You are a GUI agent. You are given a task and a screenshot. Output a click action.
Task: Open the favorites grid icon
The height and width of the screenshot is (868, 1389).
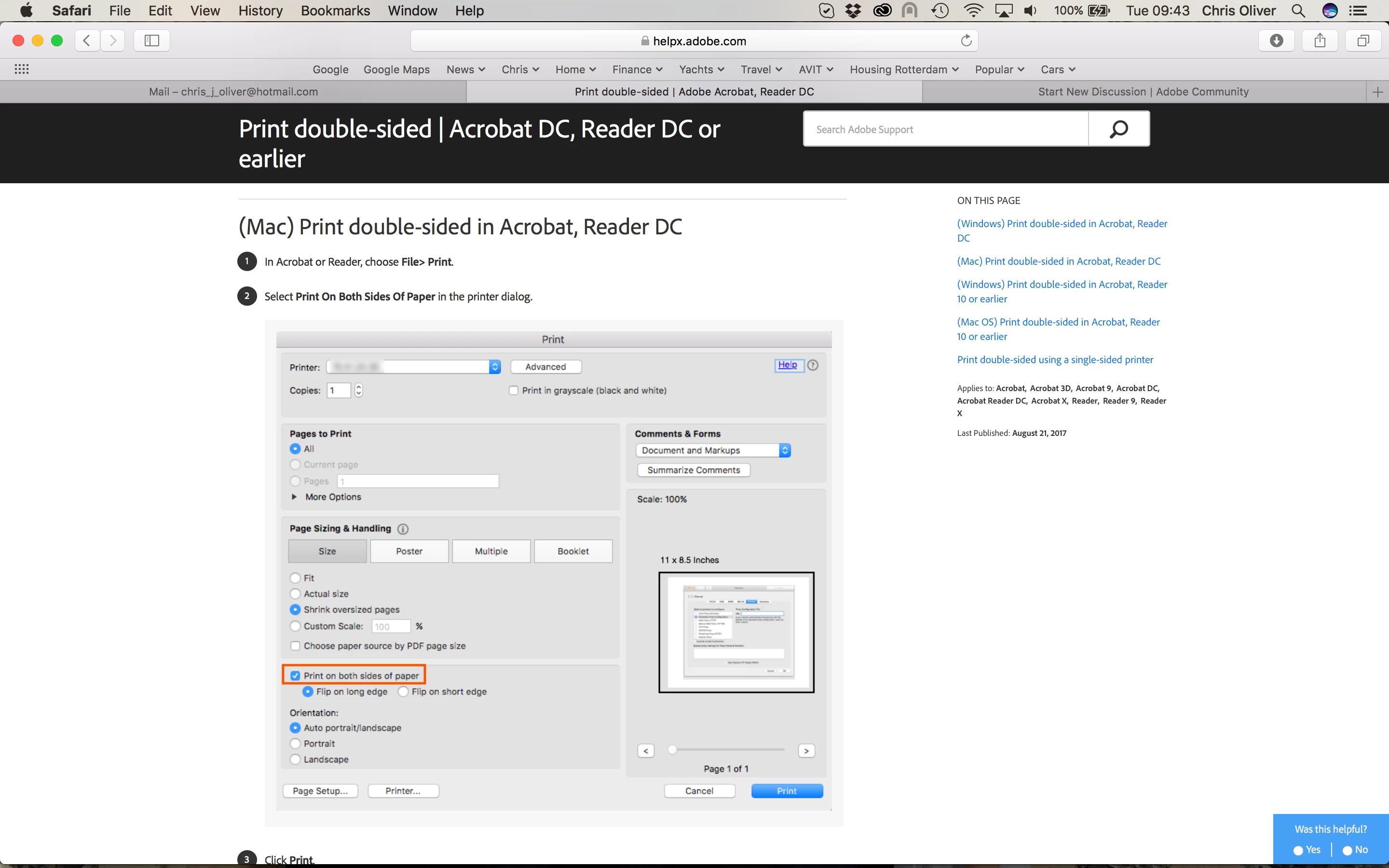coord(22,69)
